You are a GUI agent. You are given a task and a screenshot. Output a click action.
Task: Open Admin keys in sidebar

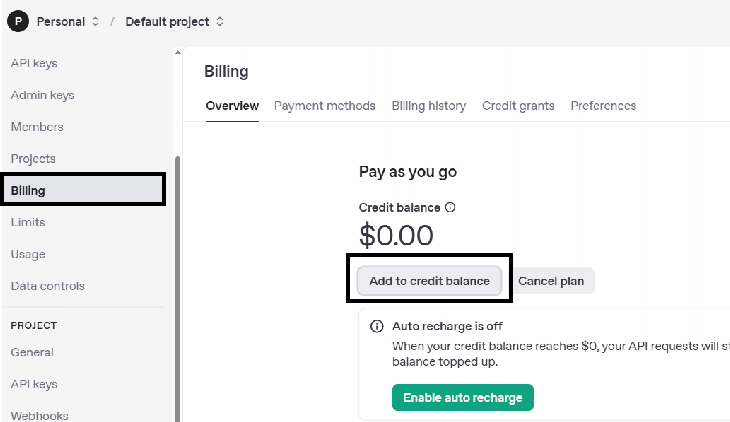pyautogui.click(x=42, y=95)
